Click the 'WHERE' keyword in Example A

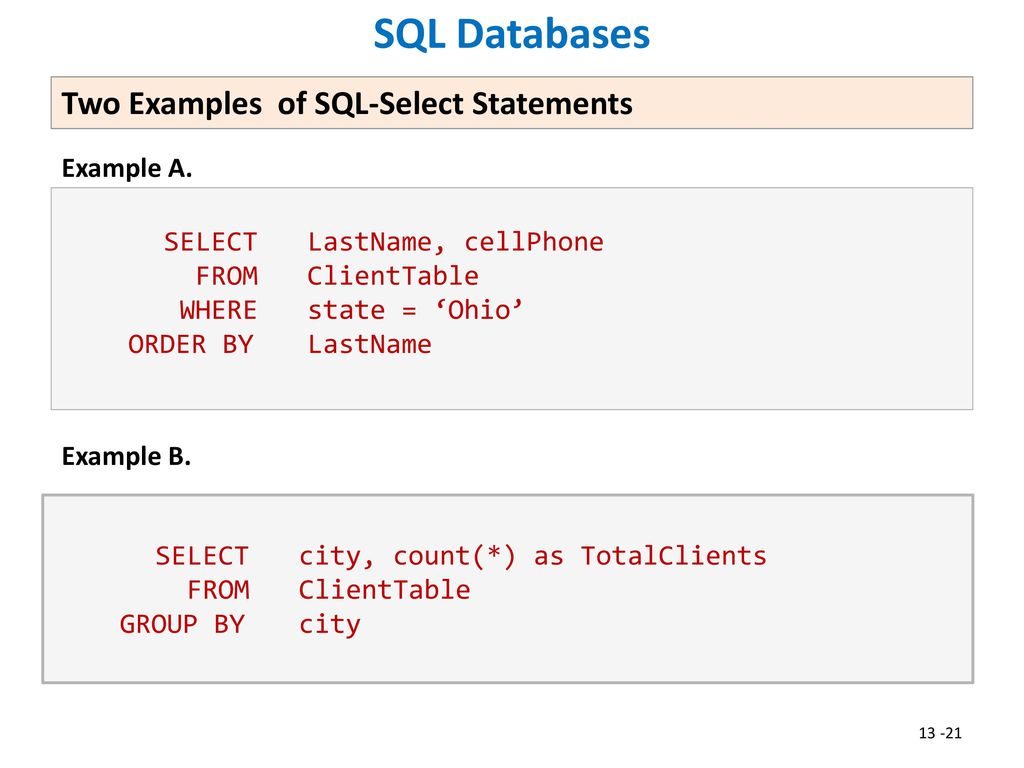coord(218,310)
